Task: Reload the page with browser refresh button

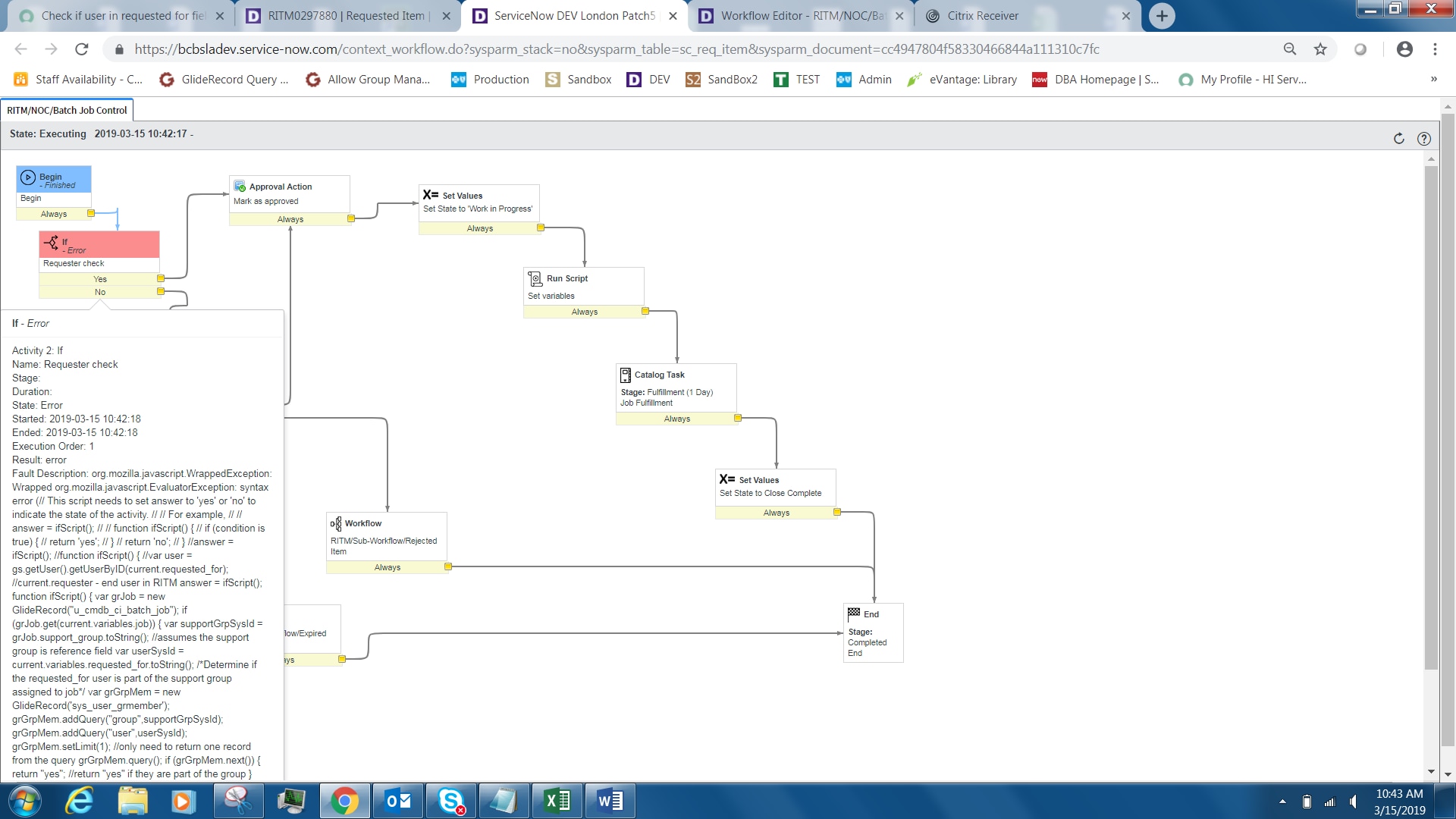Action: [x=82, y=49]
